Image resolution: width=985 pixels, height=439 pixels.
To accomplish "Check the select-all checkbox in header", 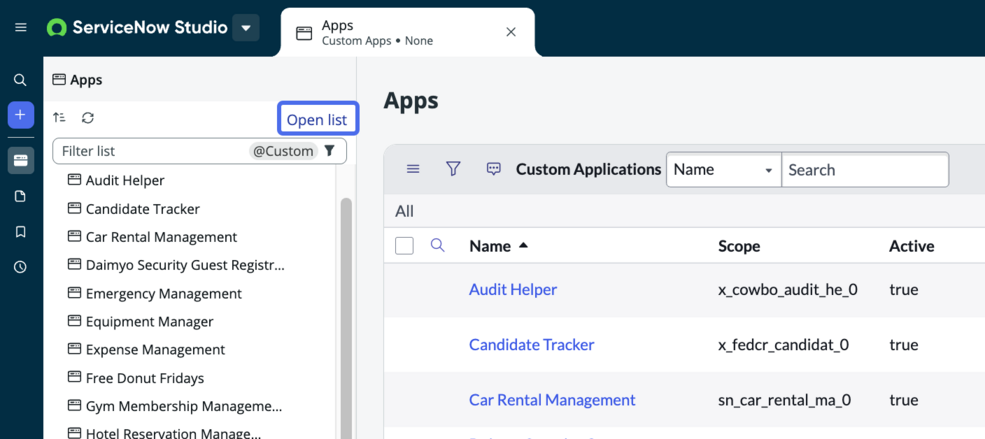I will [405, 246].
